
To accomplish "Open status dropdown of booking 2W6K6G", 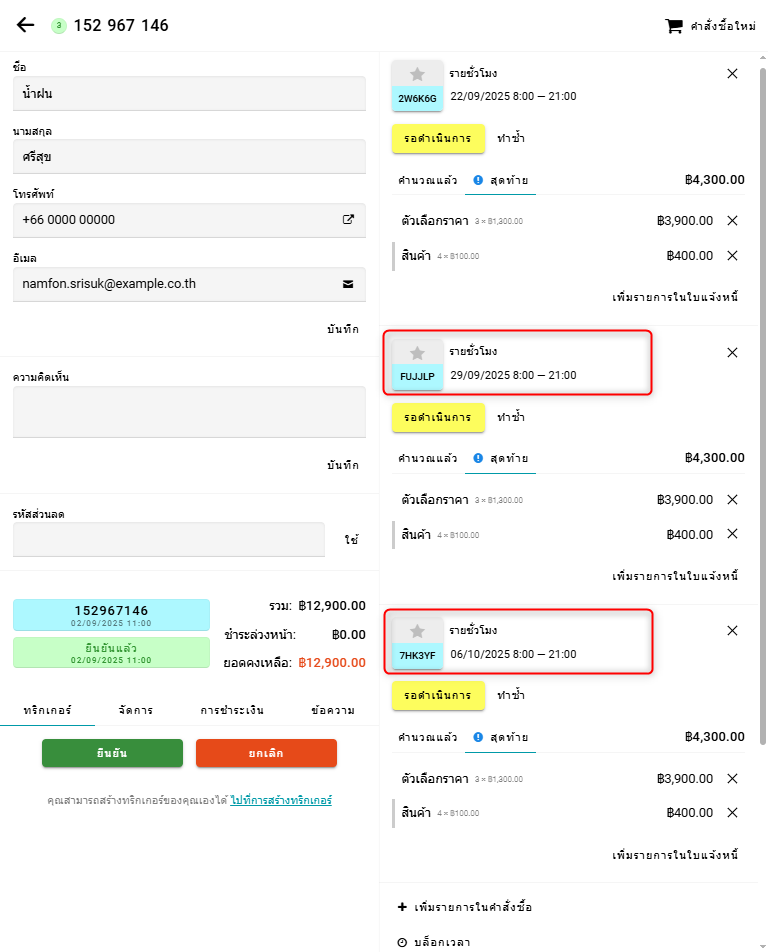I will [x=438, y=138].
